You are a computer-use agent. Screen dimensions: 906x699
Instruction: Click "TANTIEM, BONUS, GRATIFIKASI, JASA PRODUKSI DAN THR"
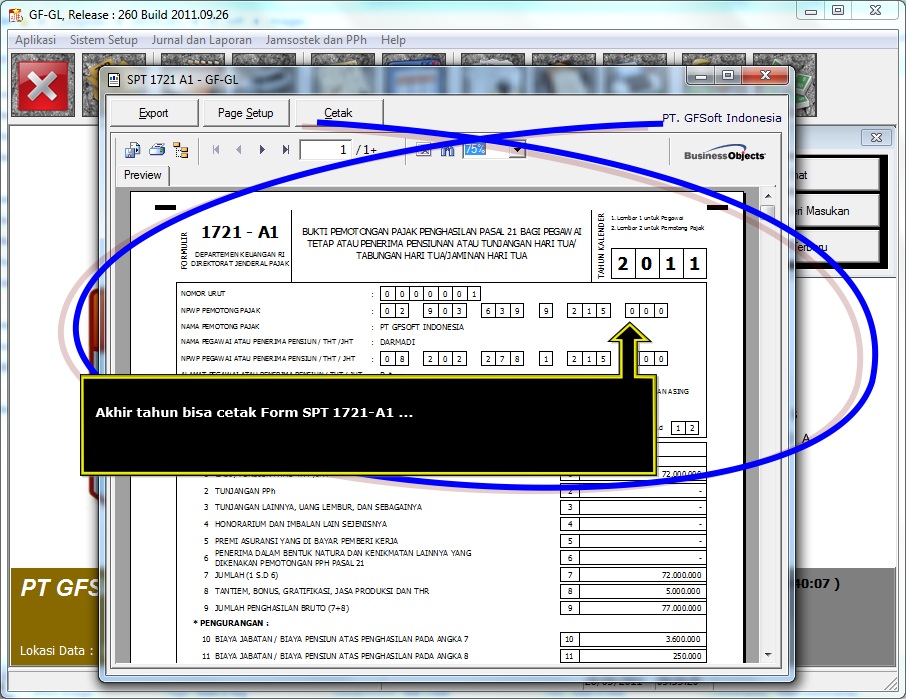pyautogui.click(x=322, y=591)
